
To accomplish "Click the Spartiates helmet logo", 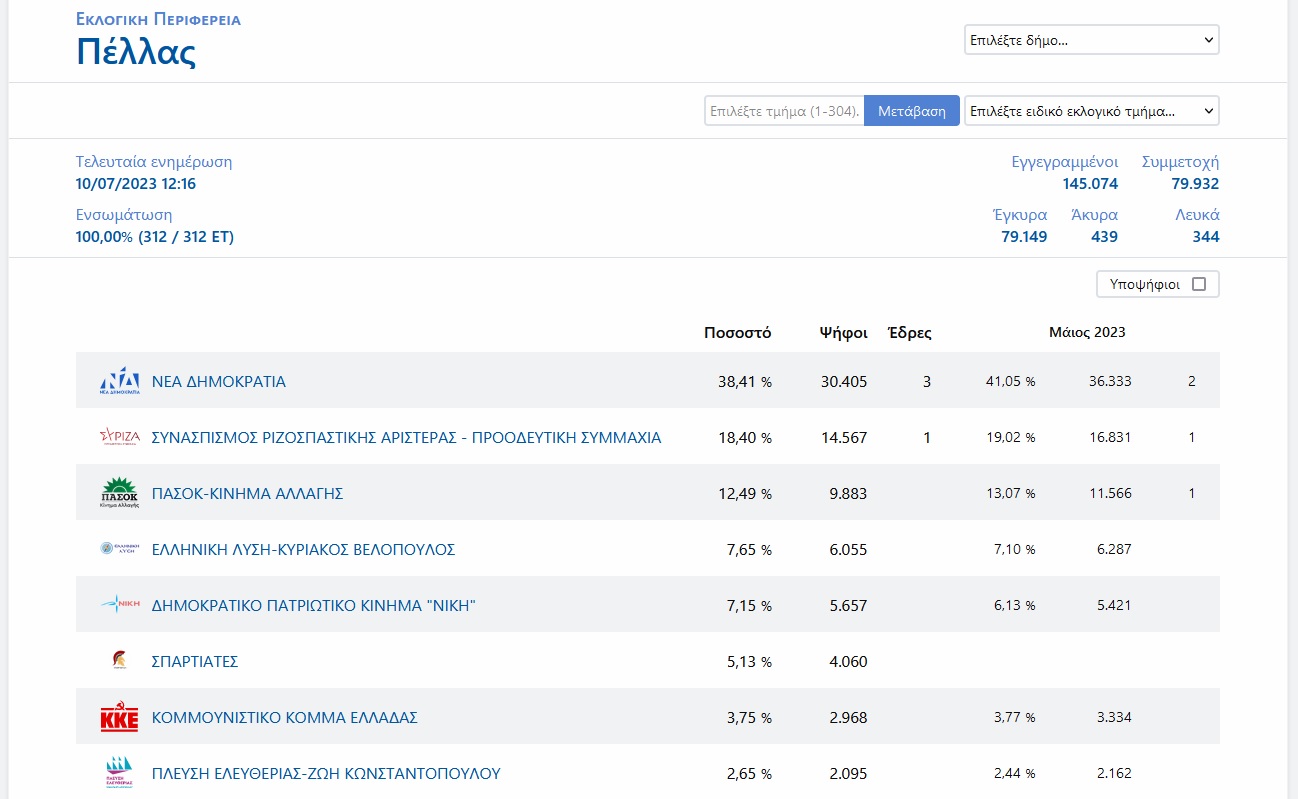I will pos(119,660).
